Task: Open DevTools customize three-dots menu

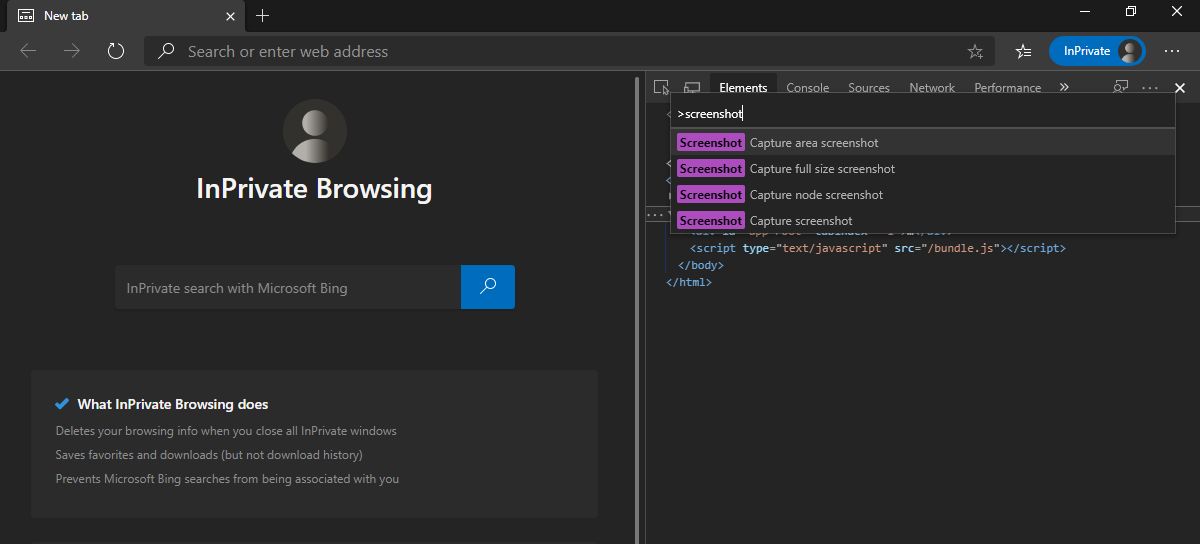Action: click(1150, 88)
